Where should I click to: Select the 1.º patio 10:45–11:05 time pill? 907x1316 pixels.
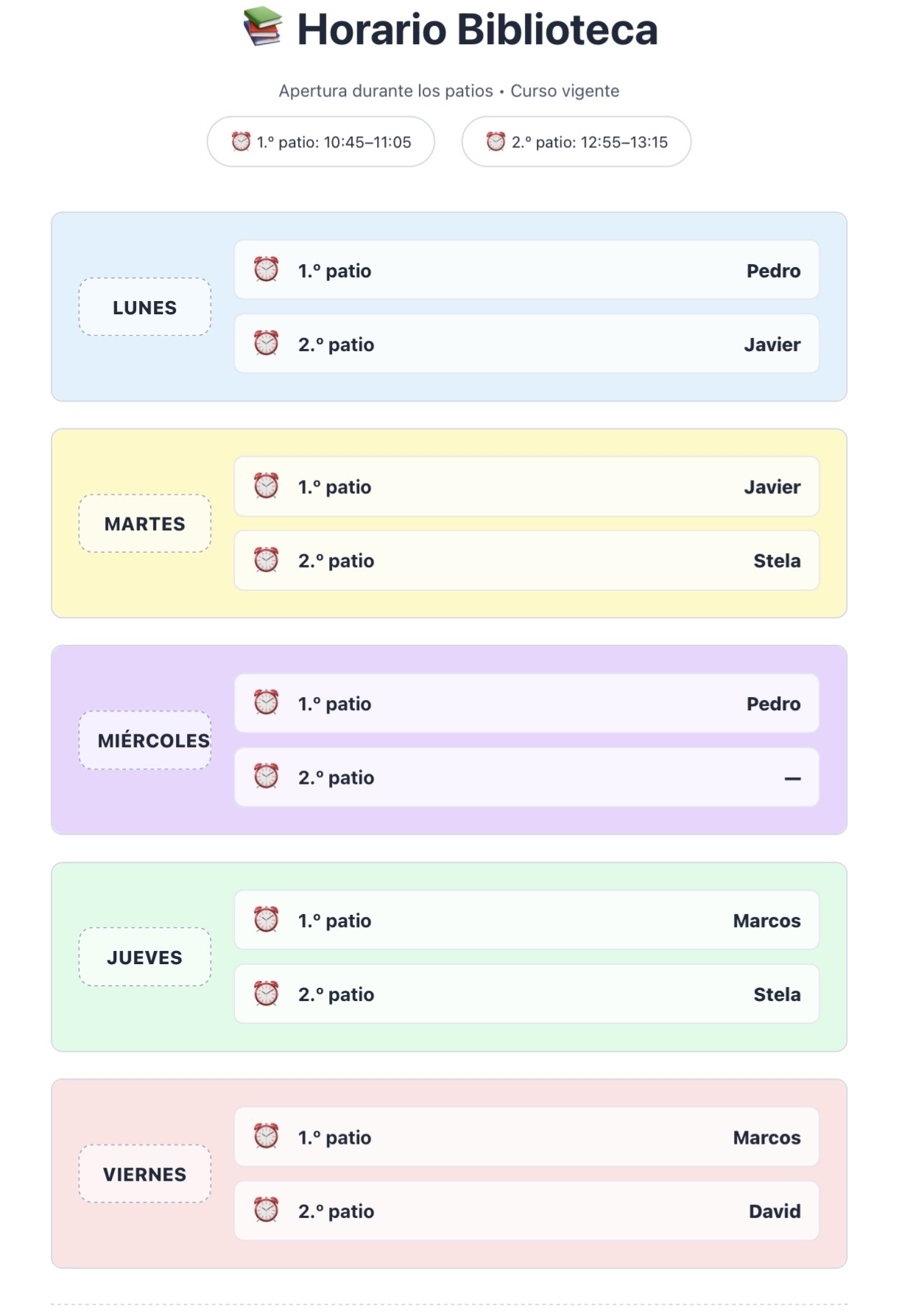pos(321,141)
